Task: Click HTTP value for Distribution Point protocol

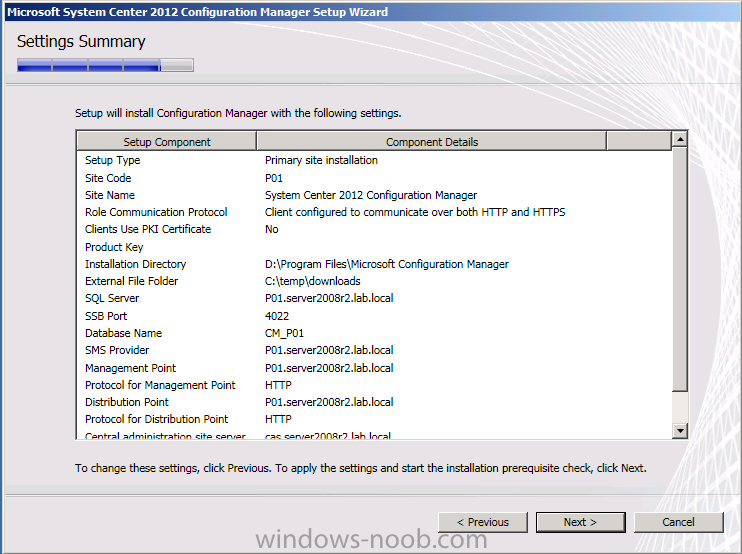Action: 278,420
